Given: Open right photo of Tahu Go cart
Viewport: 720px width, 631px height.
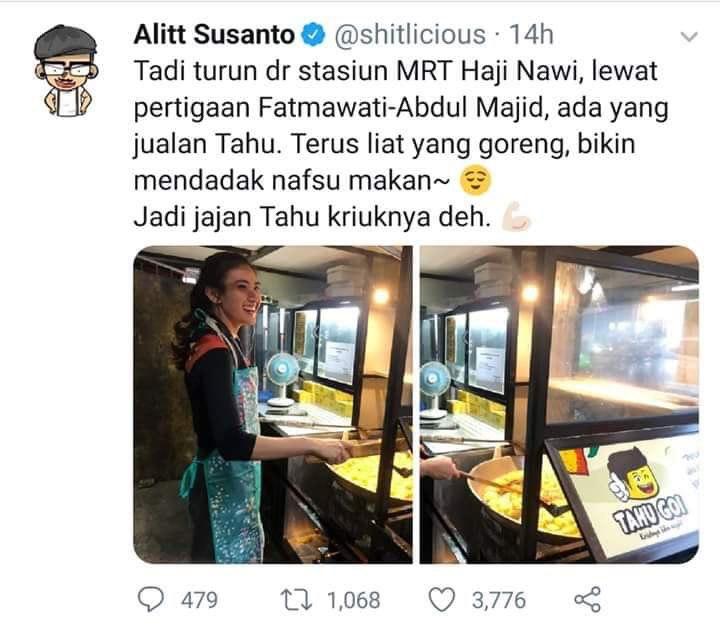Looking at the screenshot, I should pyautogui.click(x=559, y=405).
